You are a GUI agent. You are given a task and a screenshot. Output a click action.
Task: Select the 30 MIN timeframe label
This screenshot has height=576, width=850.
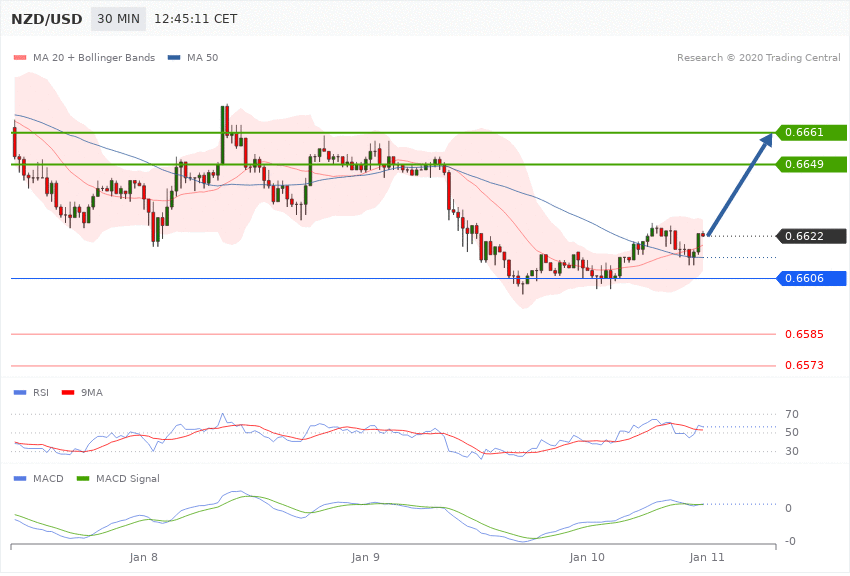[118, 19]
